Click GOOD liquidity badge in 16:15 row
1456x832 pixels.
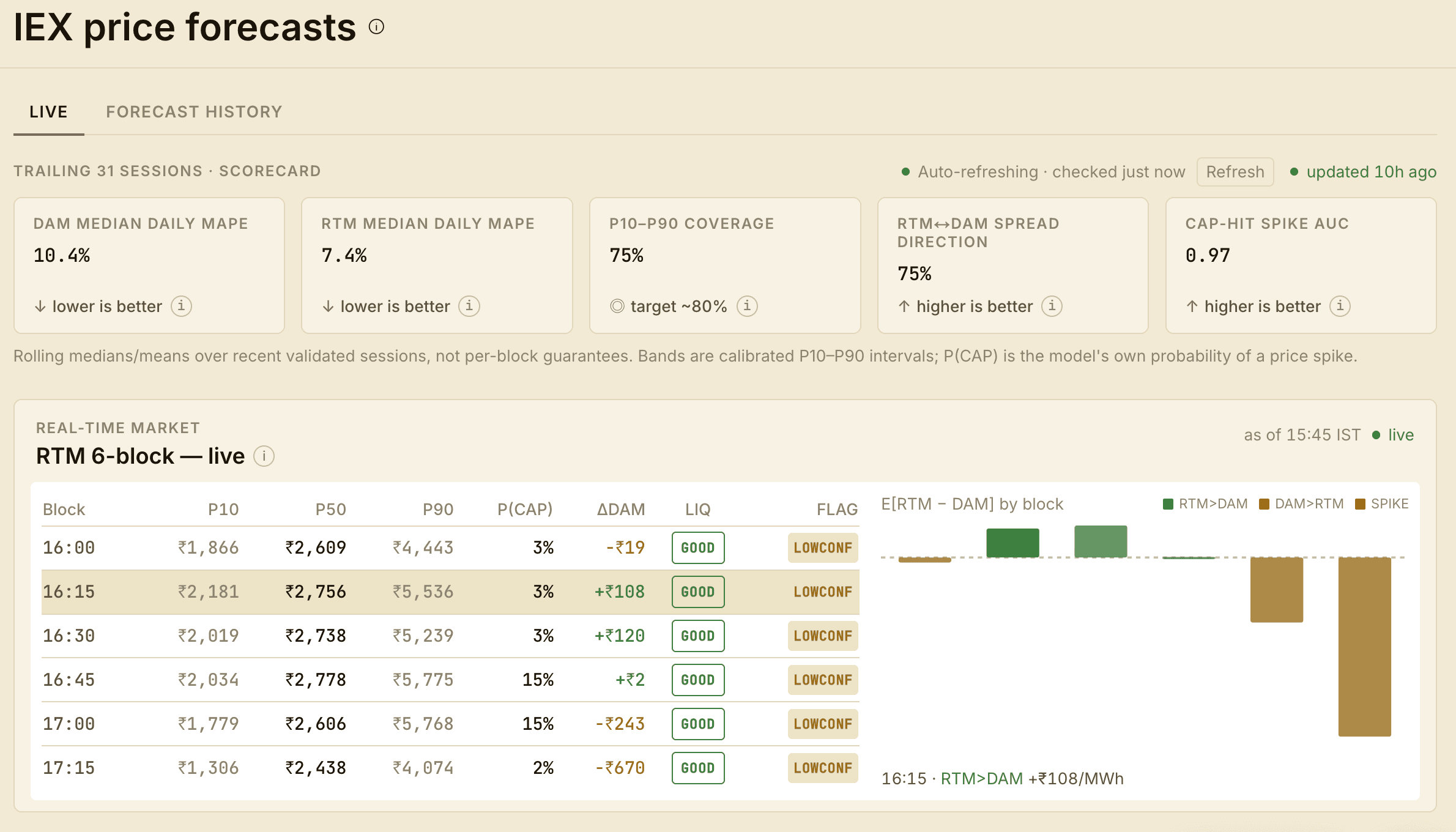[698, 592]
